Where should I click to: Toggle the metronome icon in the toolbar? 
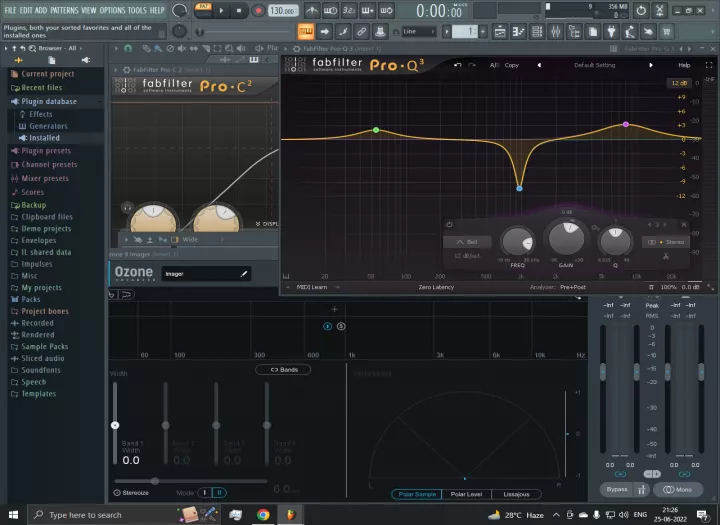(x=312, y=10)
